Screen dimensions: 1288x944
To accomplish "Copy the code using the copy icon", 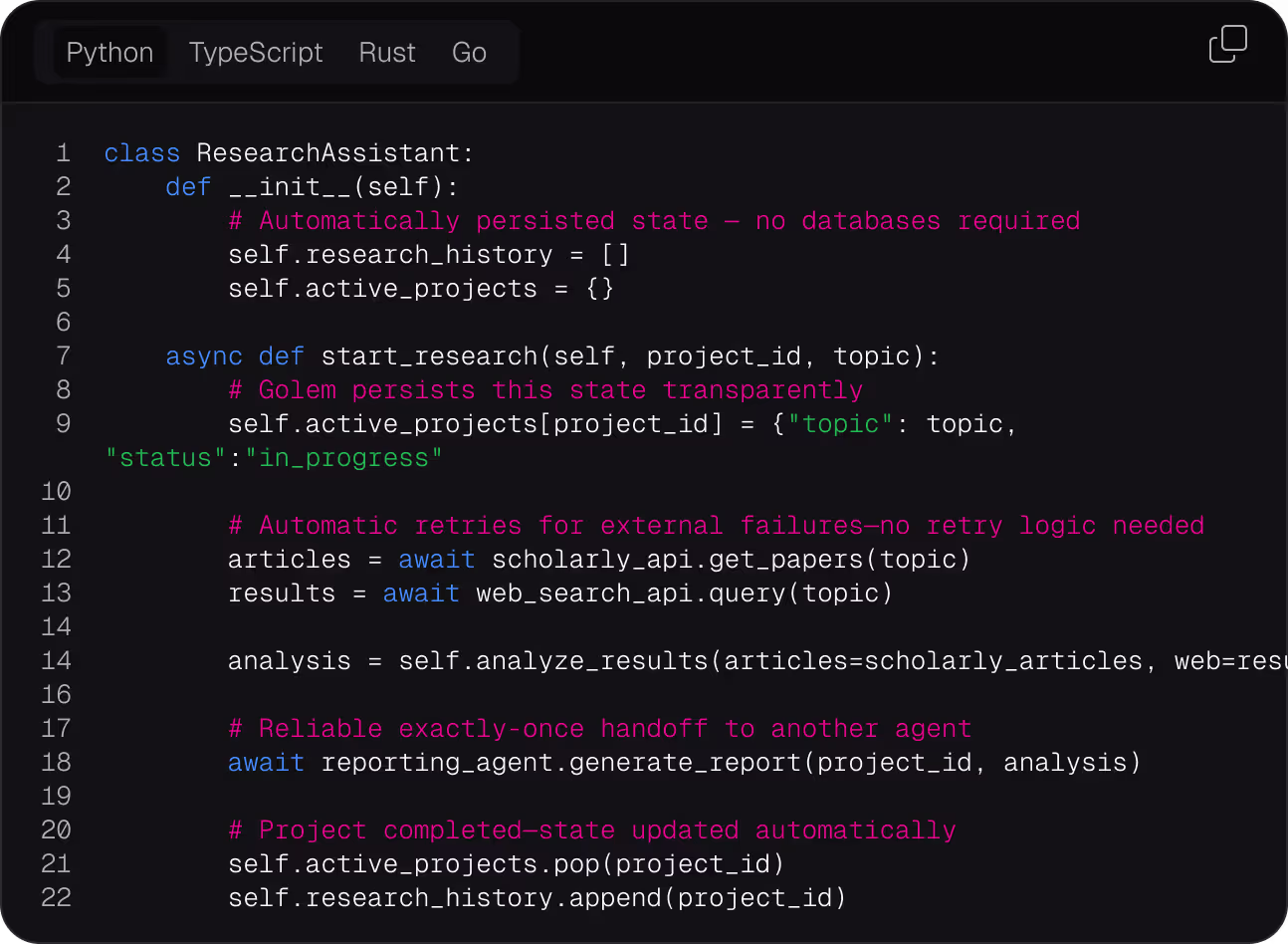I will click(x=1227, y=45).
